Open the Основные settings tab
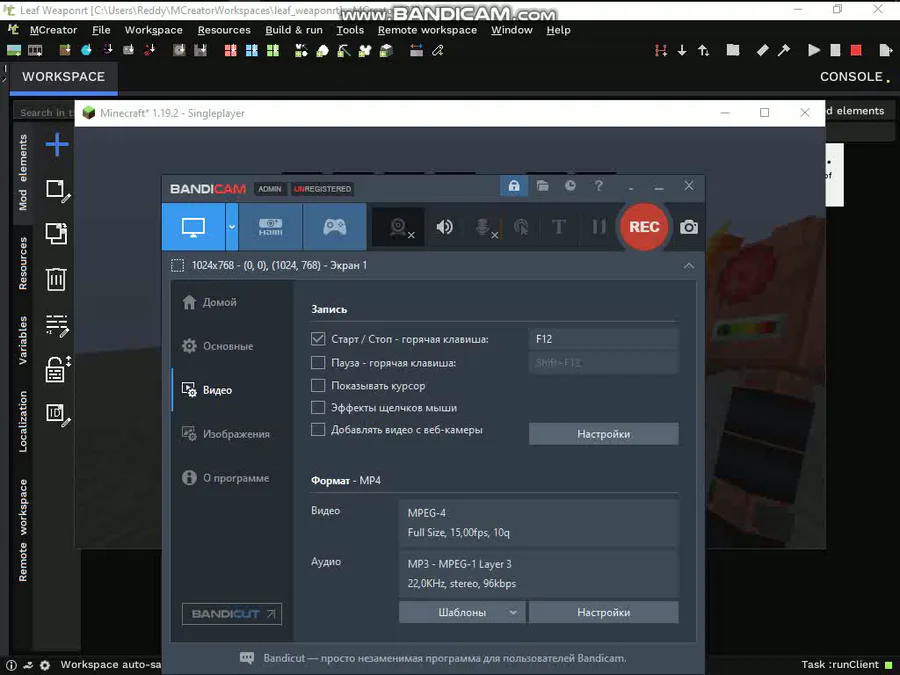The width and height of the screenshot is (900, 675). [x=218, y=346]
